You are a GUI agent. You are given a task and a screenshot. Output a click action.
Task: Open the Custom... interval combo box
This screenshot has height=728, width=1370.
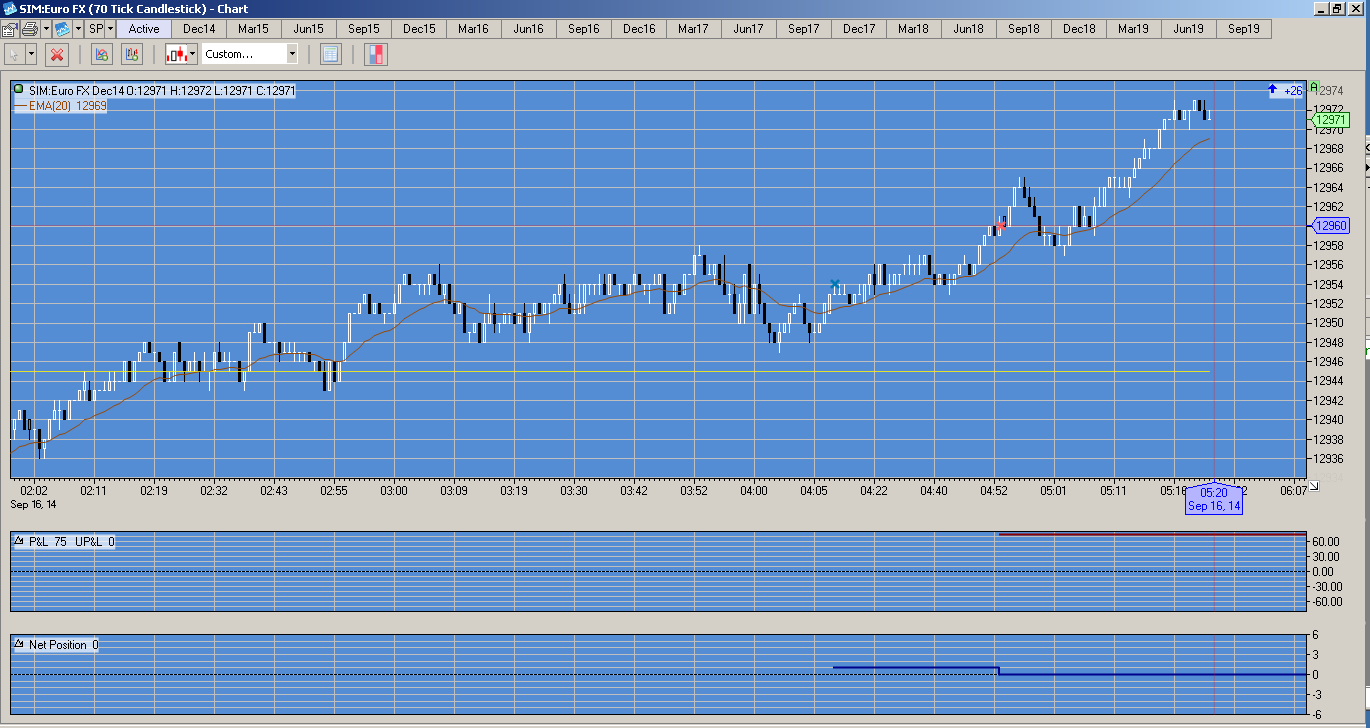(250, 54)
